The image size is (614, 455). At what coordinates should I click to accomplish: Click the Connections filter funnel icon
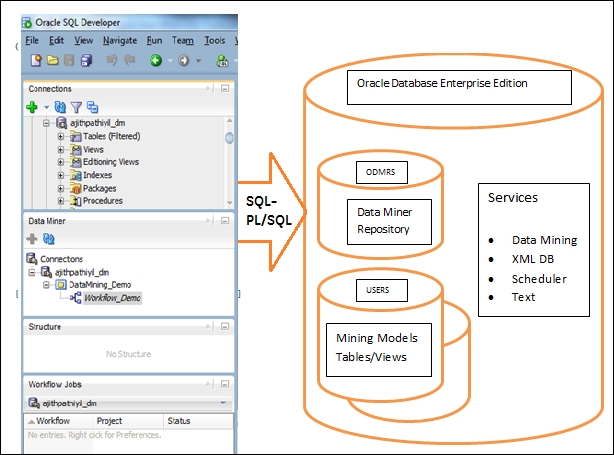click(x=76, y=107)
